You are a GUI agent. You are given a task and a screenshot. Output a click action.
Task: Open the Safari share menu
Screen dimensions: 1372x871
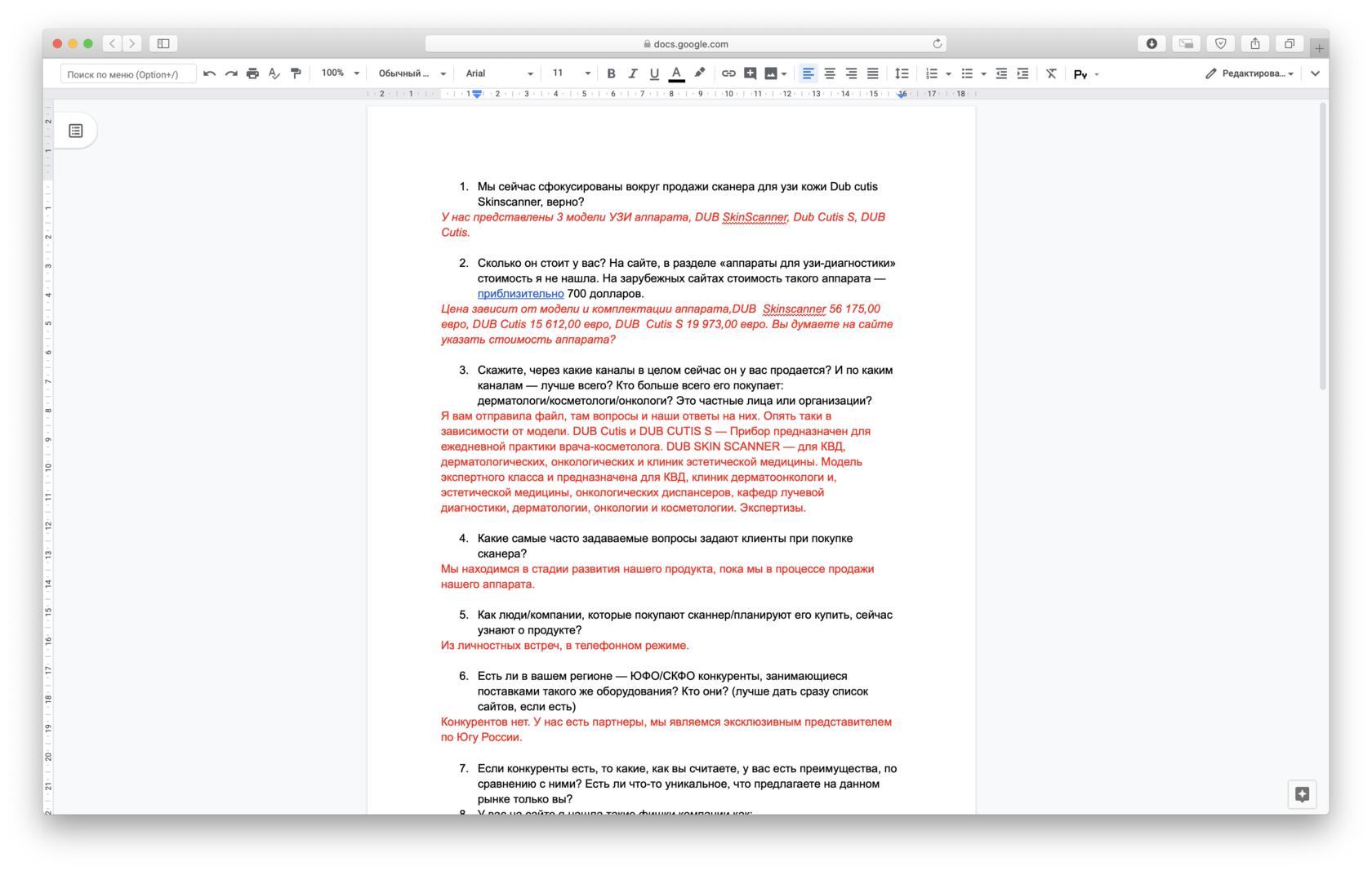(x=1255, y=43)
